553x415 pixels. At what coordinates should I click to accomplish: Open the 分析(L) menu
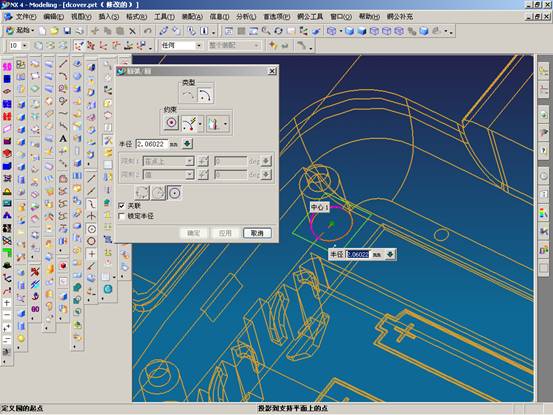coord(246,17)
